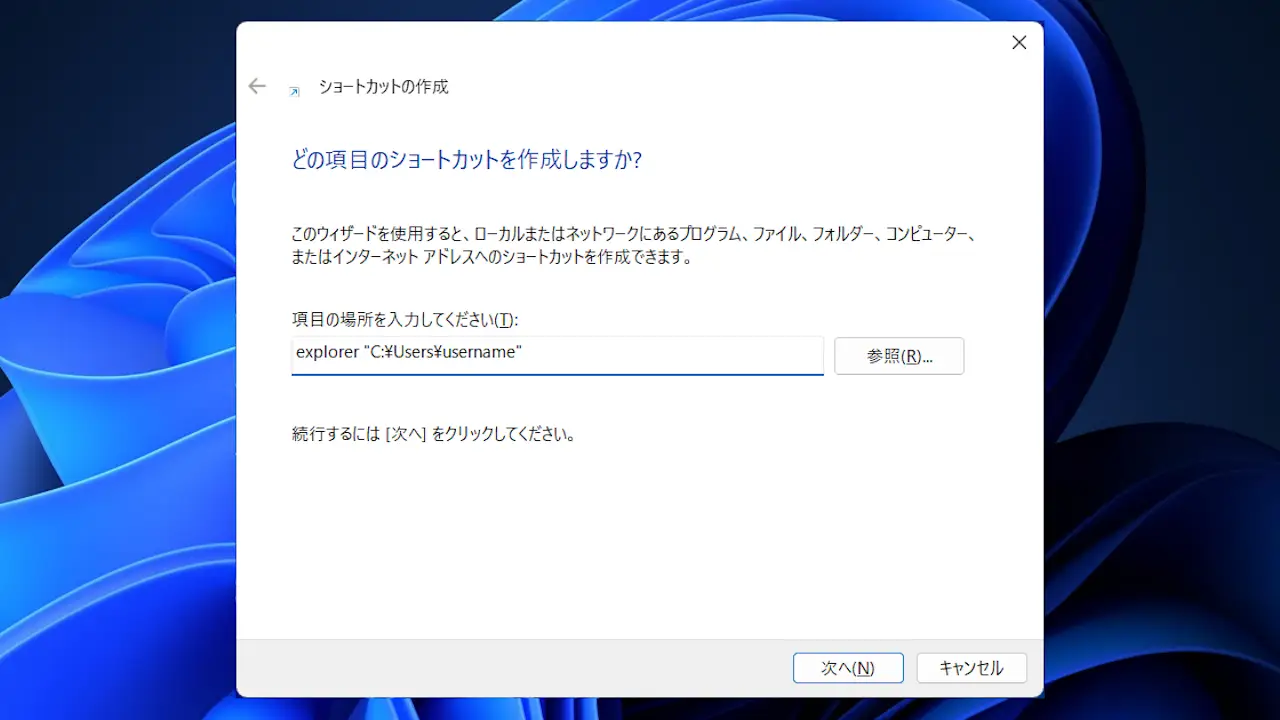Click the word "explorer" in the location field
This screenshot has width=1280, height=720.
coord(325,353)
